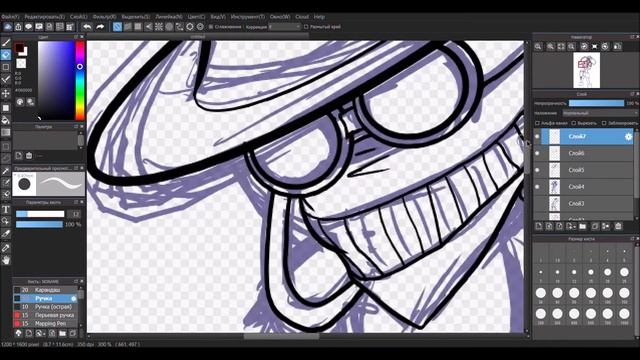The width and height of the screenshot is (640, 360).
Task: Select the Hand pan tool
Action: (6, 260)
